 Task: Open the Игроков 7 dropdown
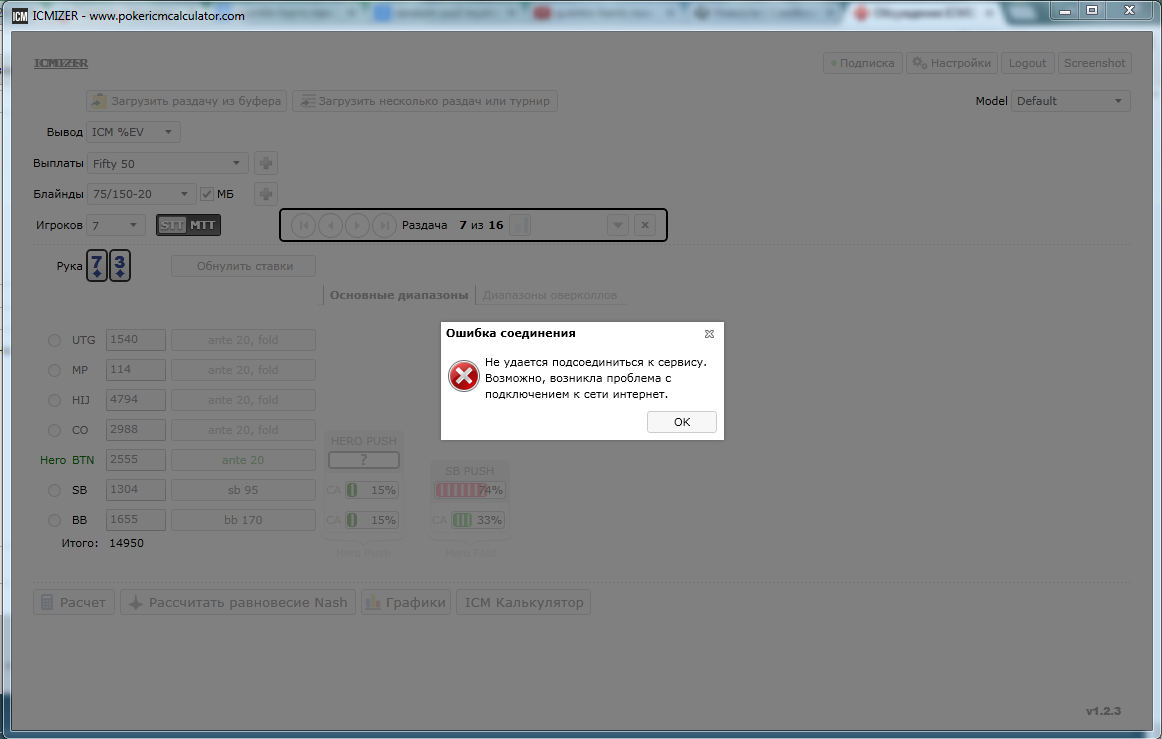116,225
